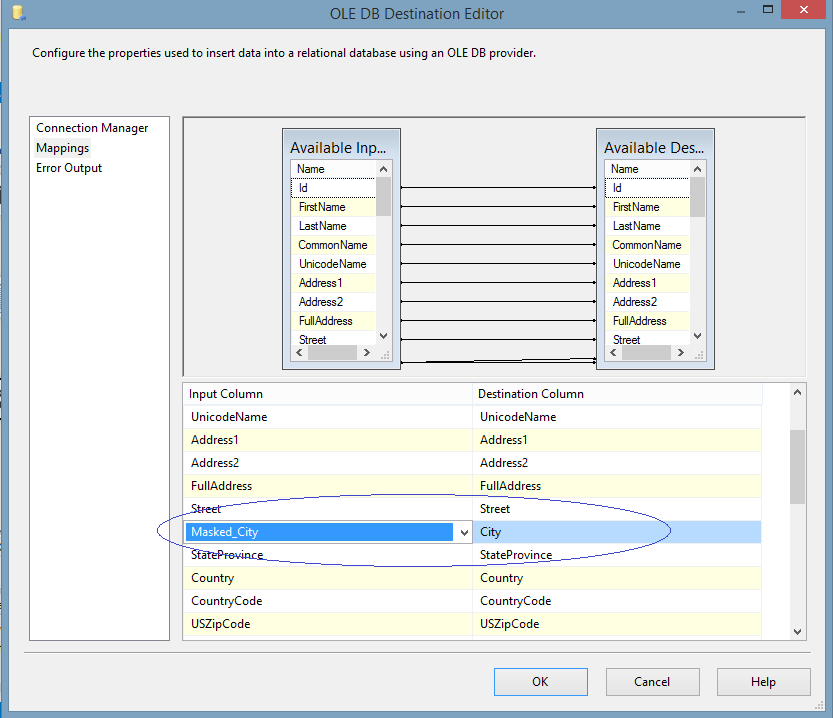Viewport: 833px width, 718px height.
Task: Click OK to save the mappings
Action: 540,681
